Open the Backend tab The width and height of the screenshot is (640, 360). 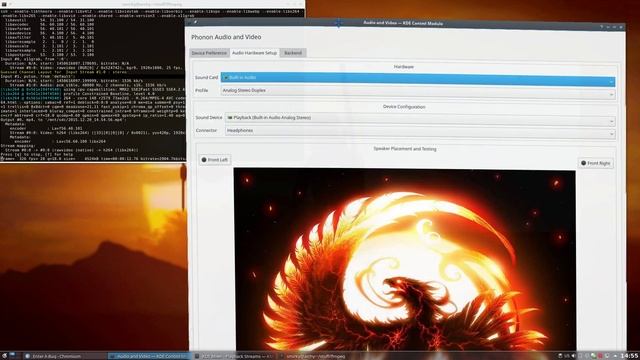[293, 53]
